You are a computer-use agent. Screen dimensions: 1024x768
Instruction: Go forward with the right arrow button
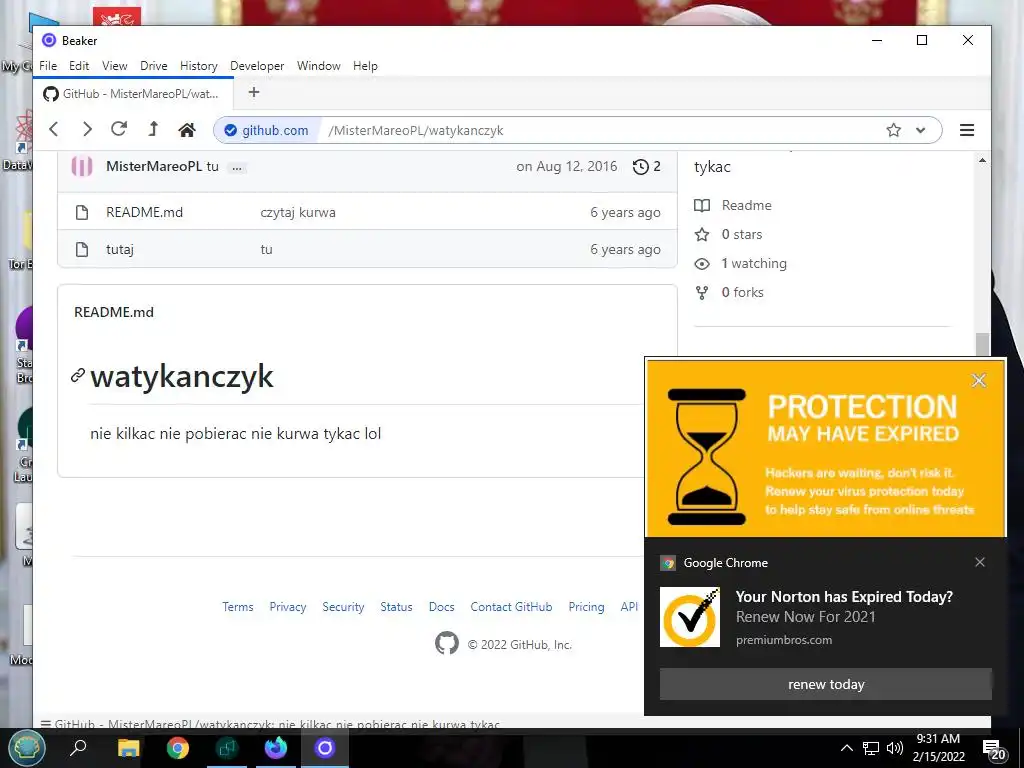point(86,129)
